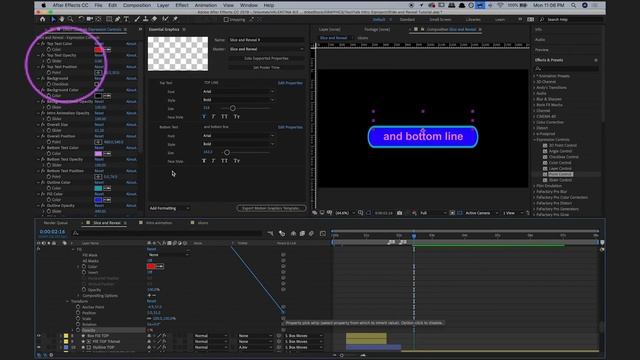Click all caps TT icon for Top Text
Image resolution: width=640 pixels, height=360 pixels.
pos(224,117)
